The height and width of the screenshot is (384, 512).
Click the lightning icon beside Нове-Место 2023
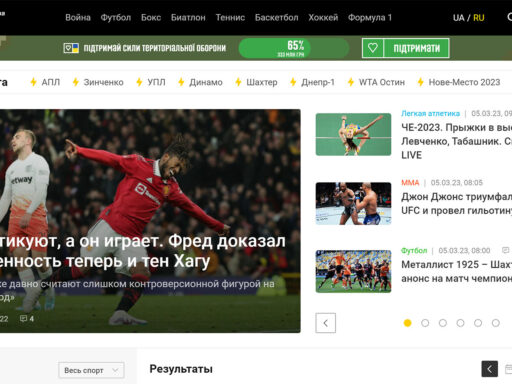tap(421, 82)
